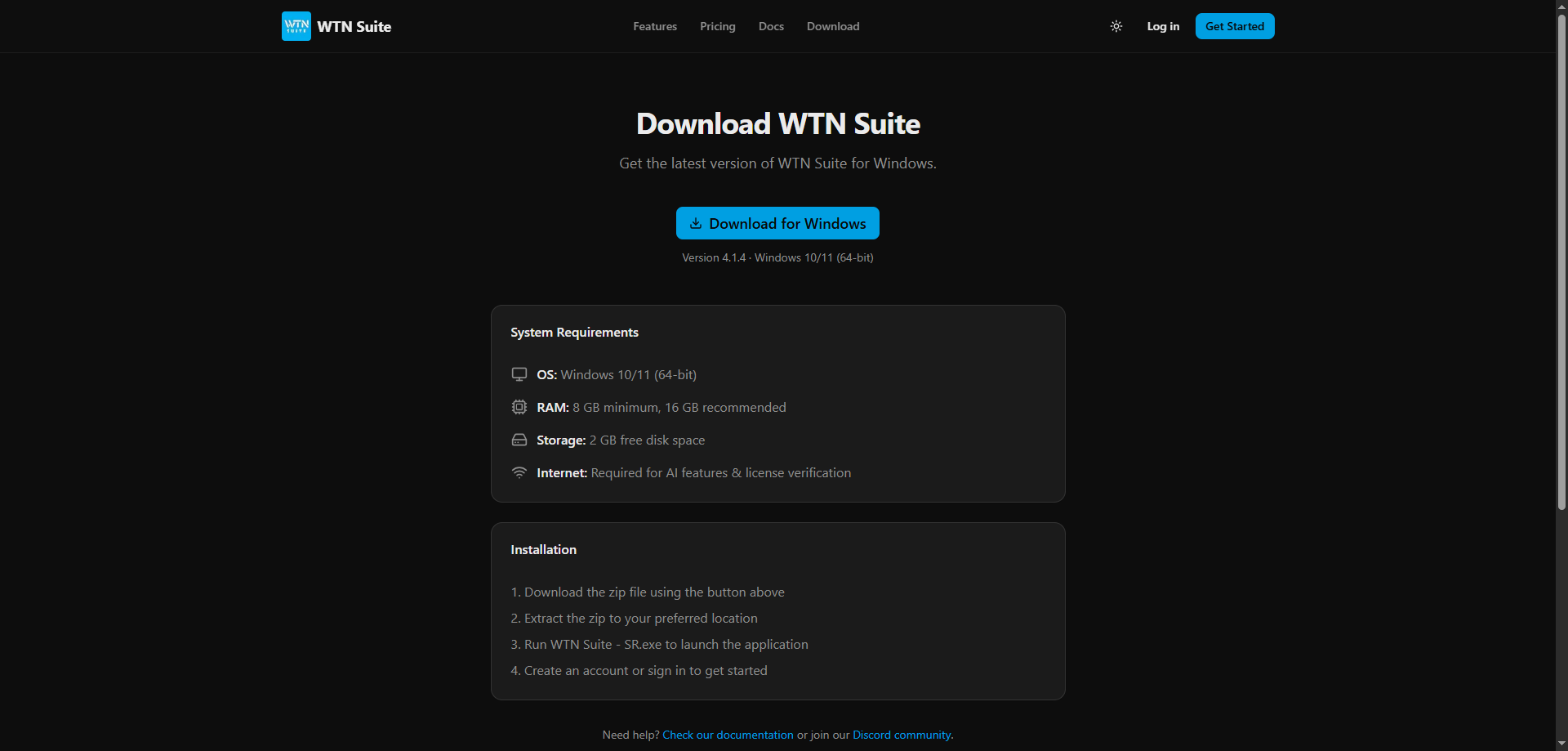This screenshot has height=751, width=1568.
Task: Click the Get Started button
Action: click(x=1234, y=25)
